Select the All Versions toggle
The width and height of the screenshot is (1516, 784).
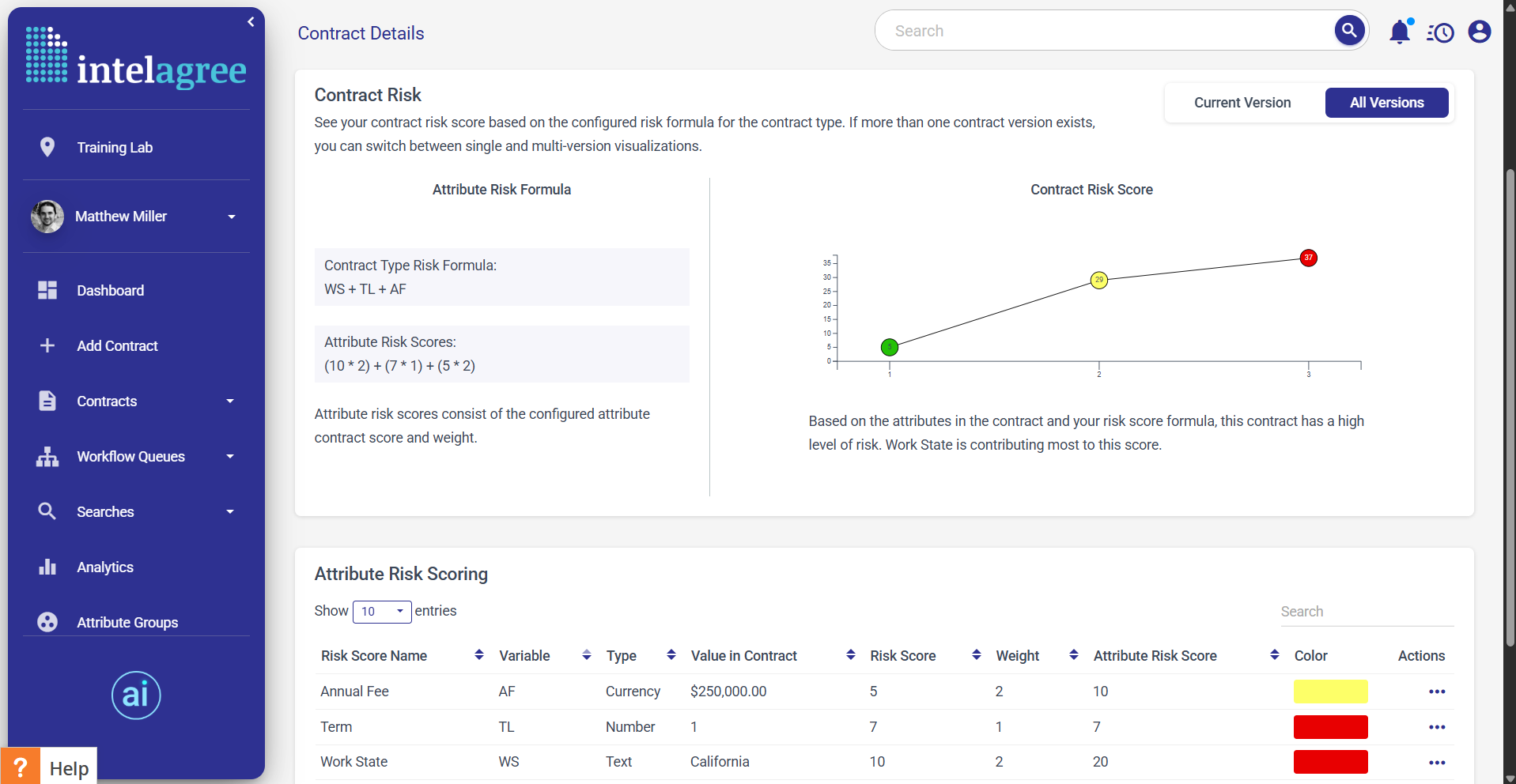coord(1386,103)
